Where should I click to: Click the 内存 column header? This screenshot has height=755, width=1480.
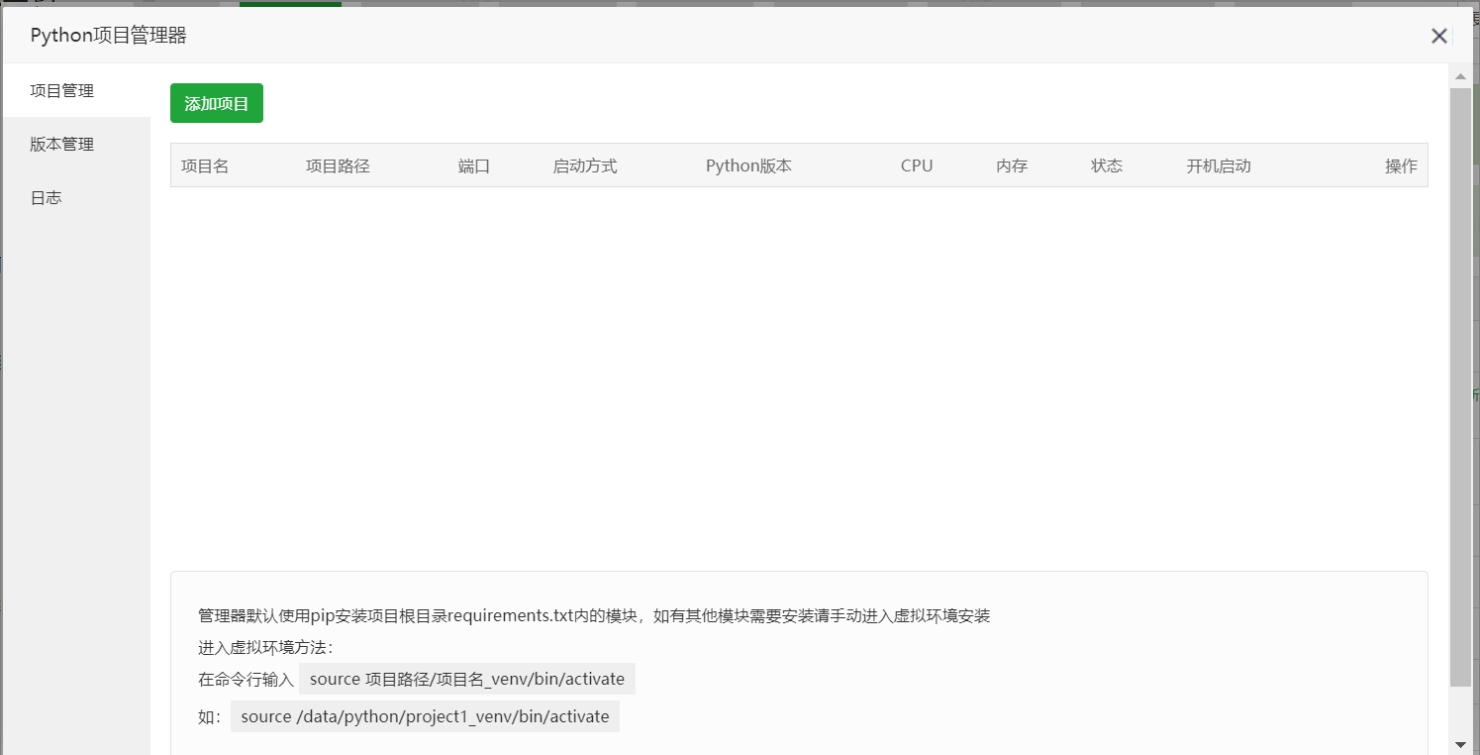(x=1012, y=165)
